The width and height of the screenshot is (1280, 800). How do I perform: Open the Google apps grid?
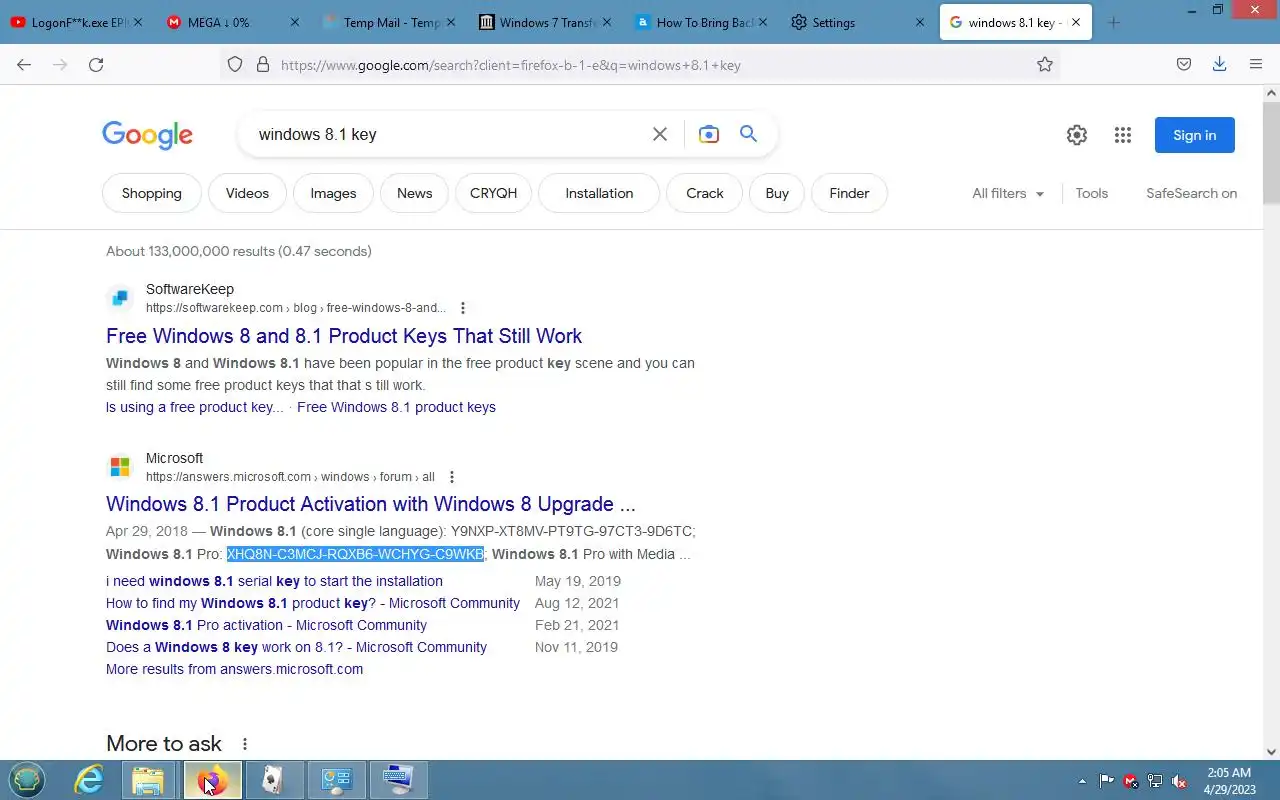click(x=1123, y=135)
